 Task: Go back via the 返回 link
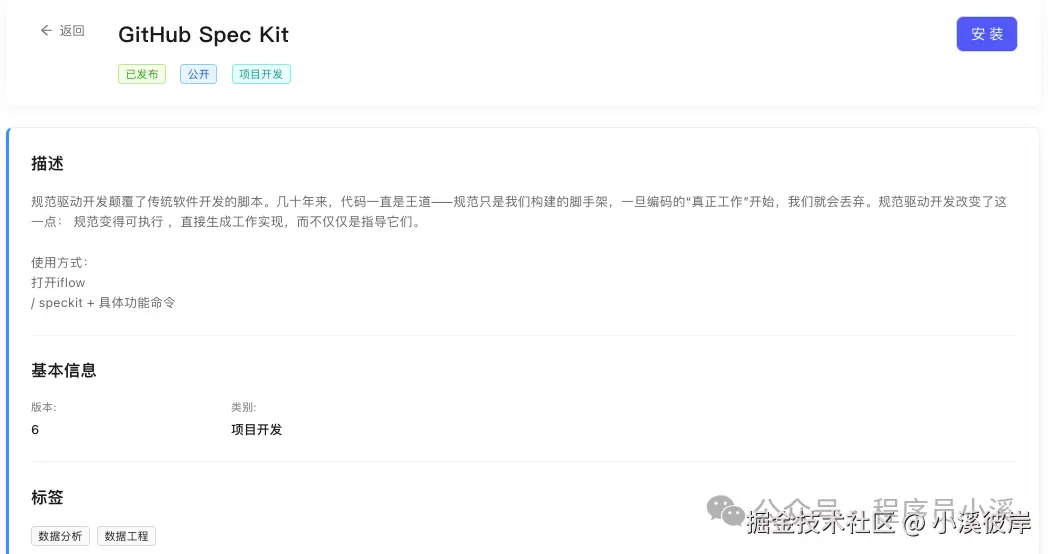(x=72, y=31)
